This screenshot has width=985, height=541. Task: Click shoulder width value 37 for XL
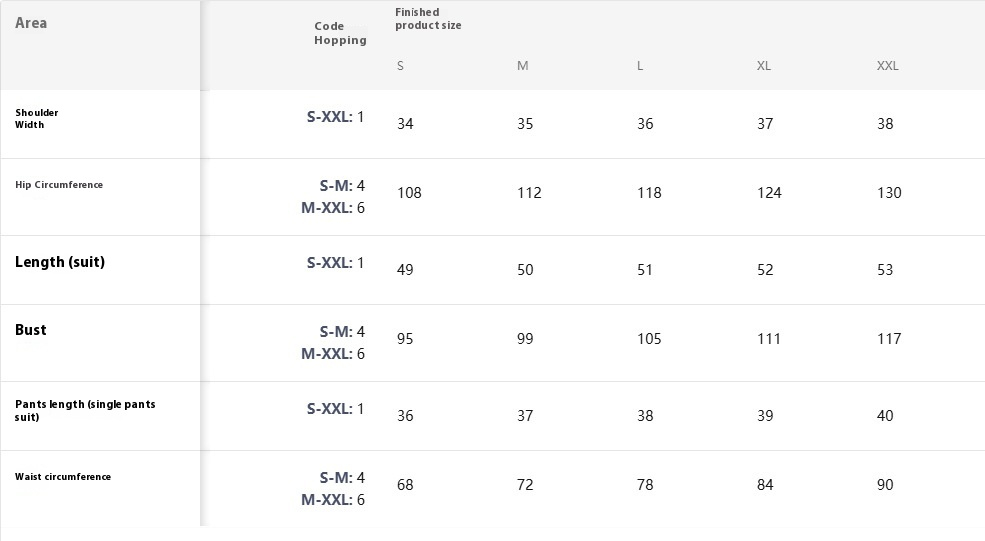tap(765, 124)
